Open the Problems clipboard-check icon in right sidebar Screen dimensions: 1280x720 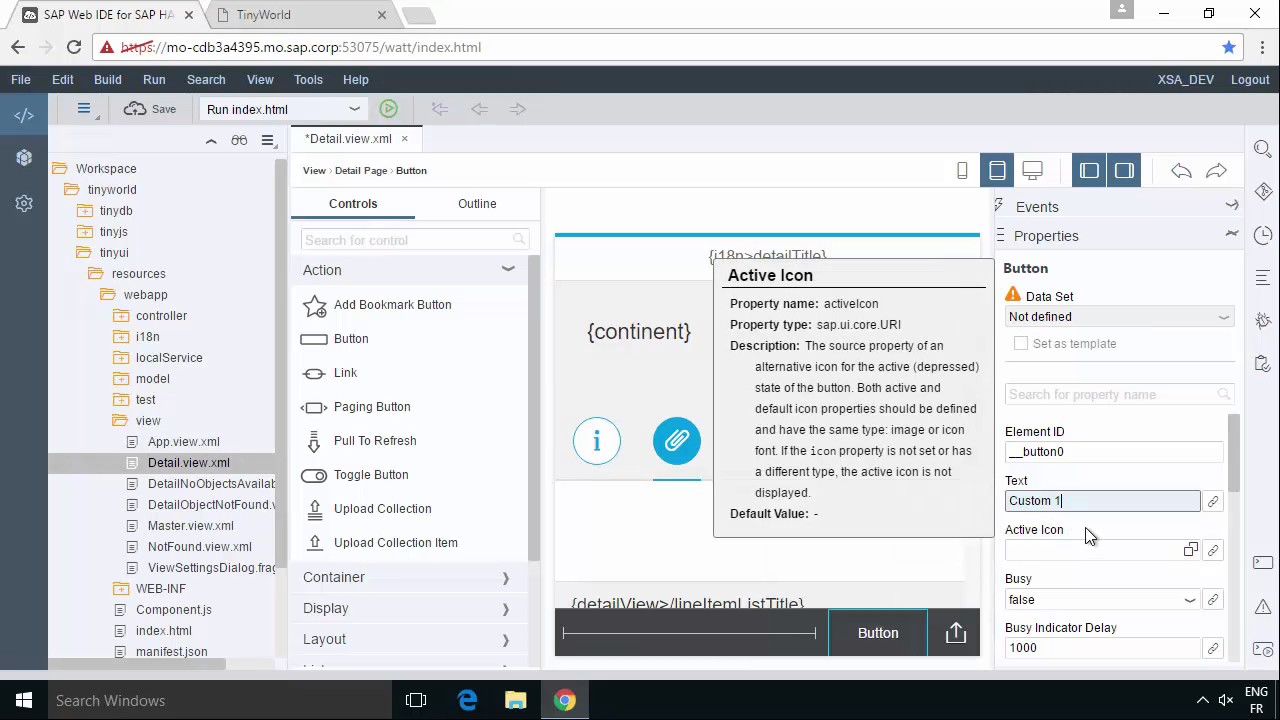1263,364
